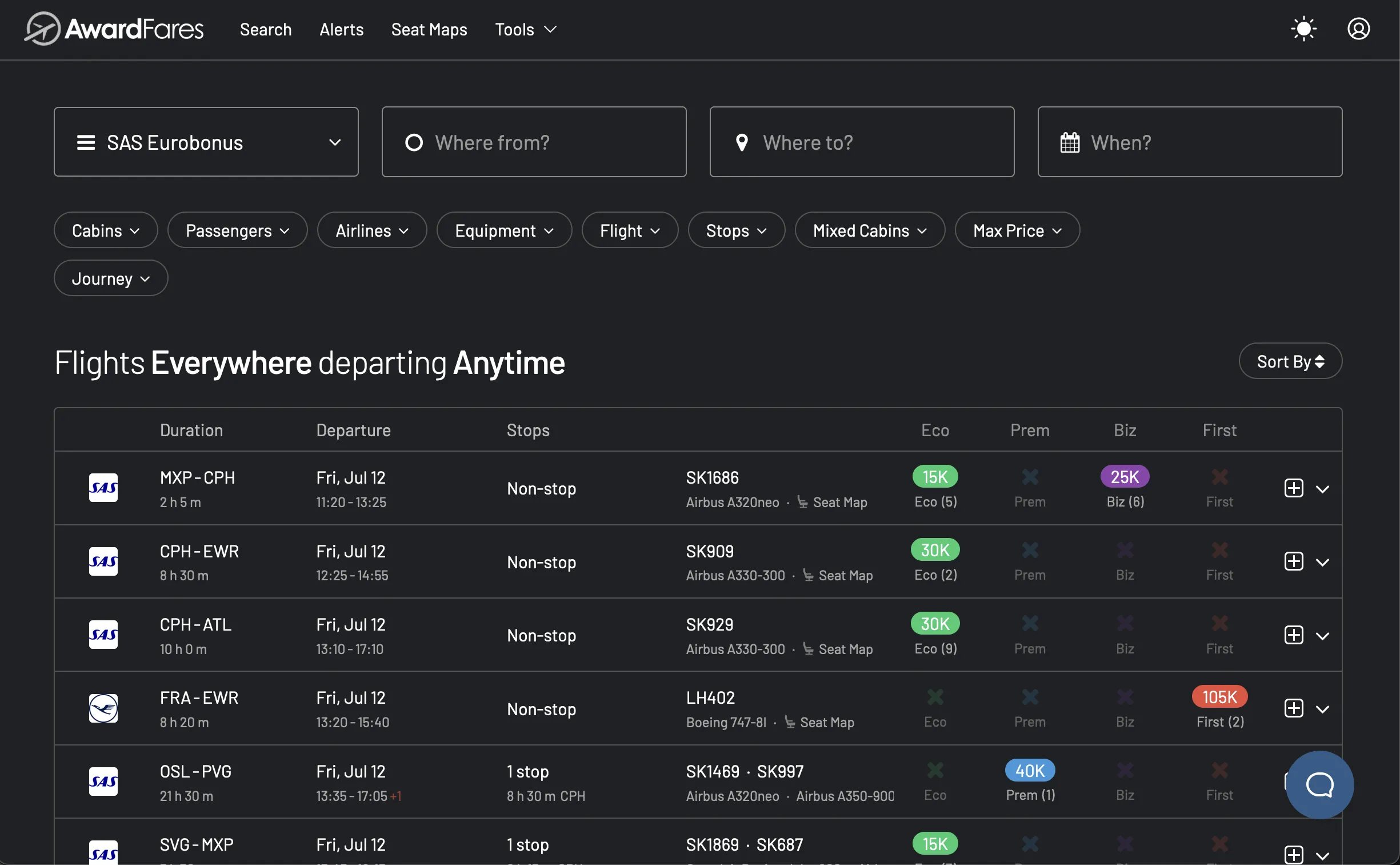This screenshot has width=1400, height=865.
Task: Focus the Where to input field
Action: [862, 142]
